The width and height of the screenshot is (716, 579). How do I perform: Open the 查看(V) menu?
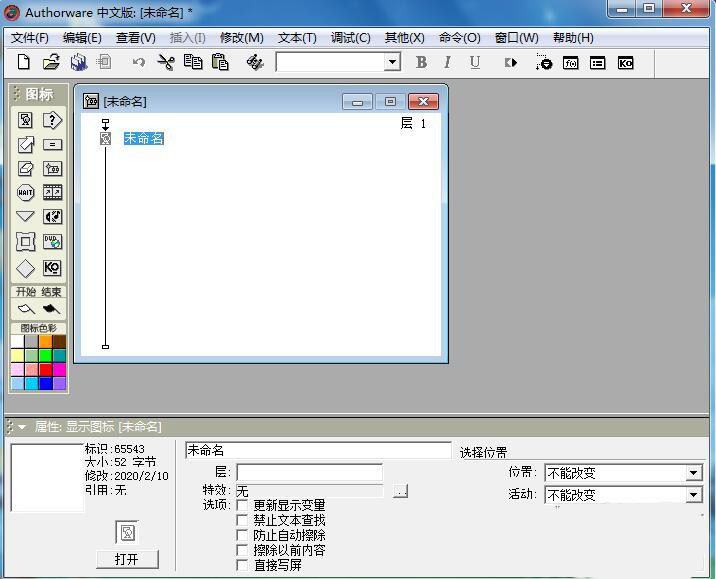pyautogui.click(x=136, y=38)
